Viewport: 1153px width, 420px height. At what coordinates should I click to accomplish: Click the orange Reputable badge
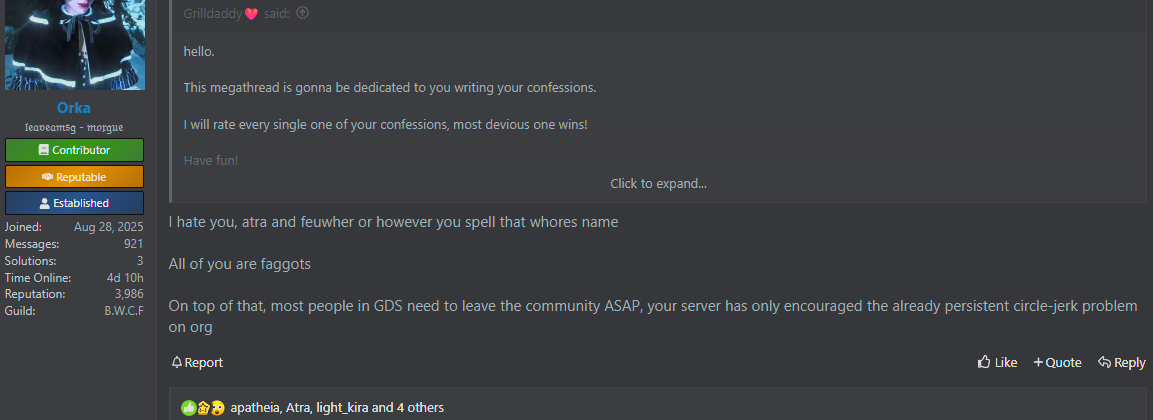pyautogui.click(x=74, y=177)
